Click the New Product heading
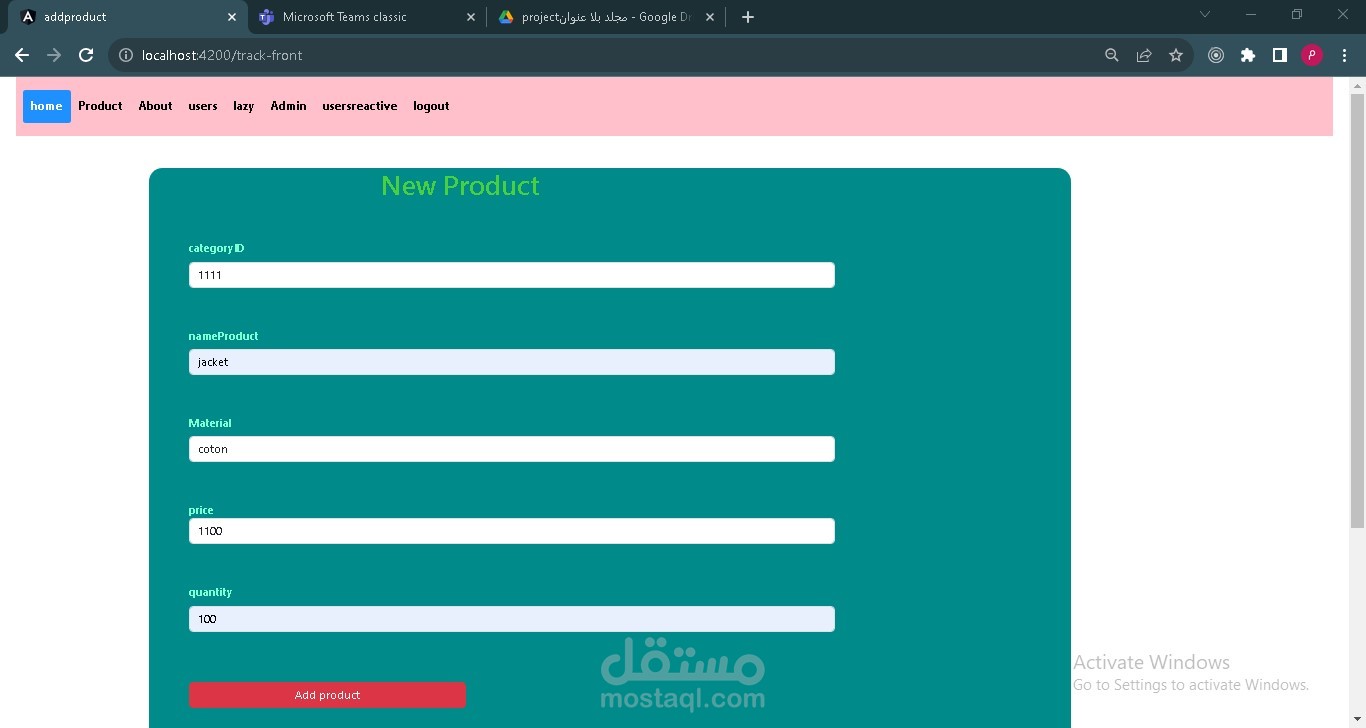This screenshot has height=728, width=1366. point(460,186)
